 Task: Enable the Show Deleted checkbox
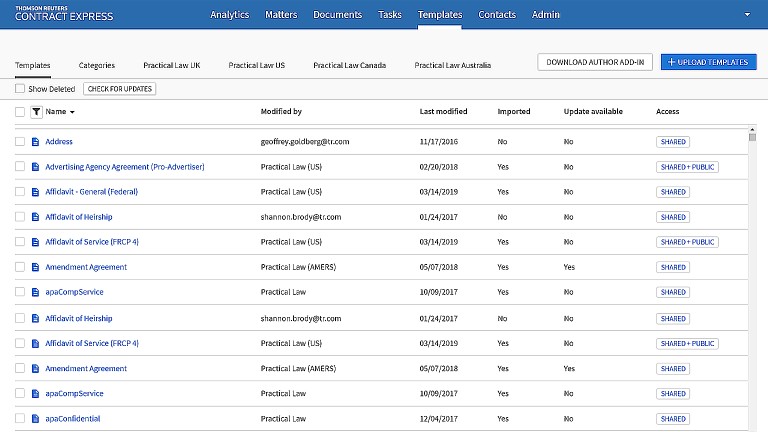(x=20, y=89)
